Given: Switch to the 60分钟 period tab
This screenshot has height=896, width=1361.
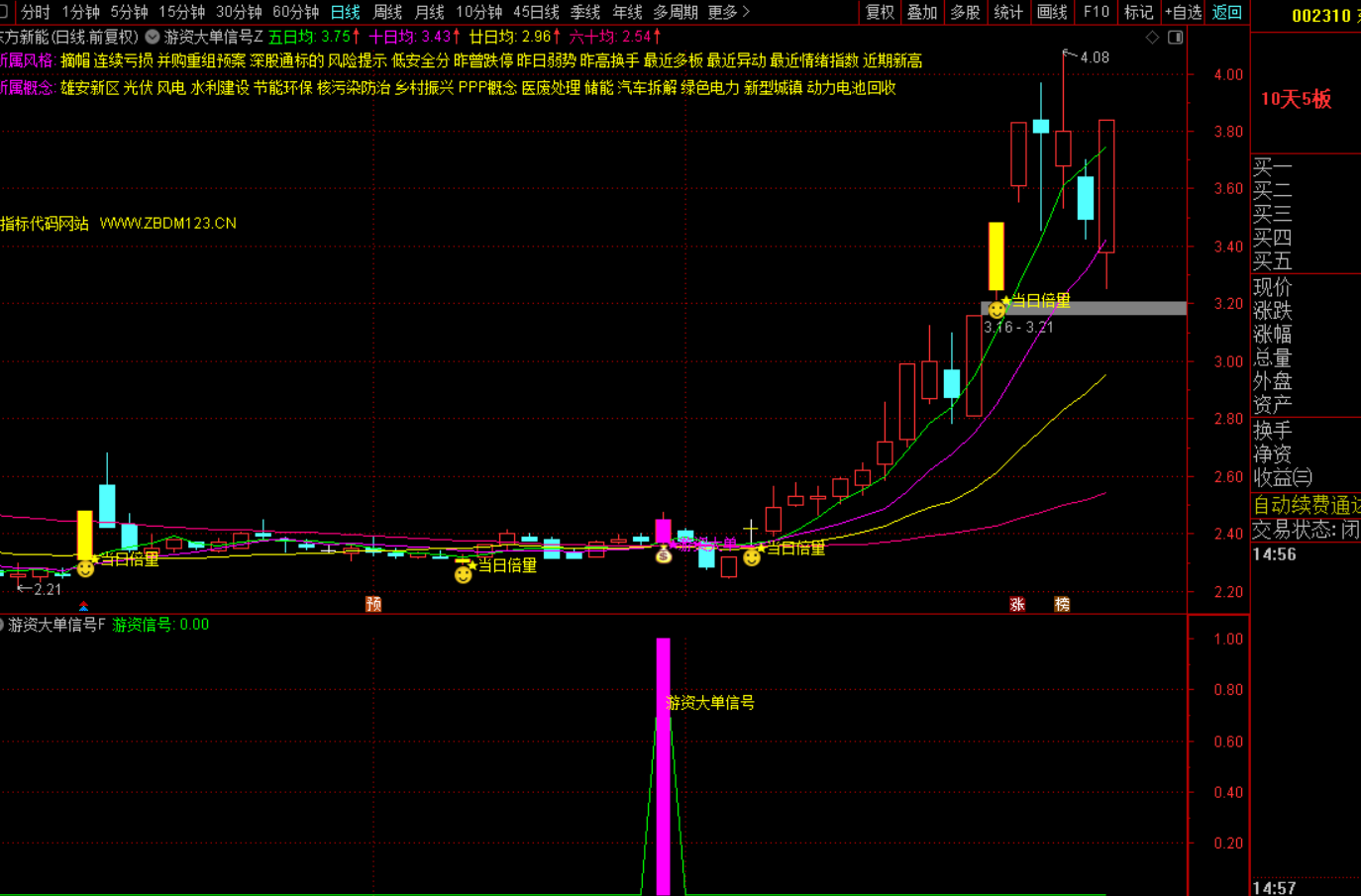Looking at the screenshot, I should click(295, 12).
